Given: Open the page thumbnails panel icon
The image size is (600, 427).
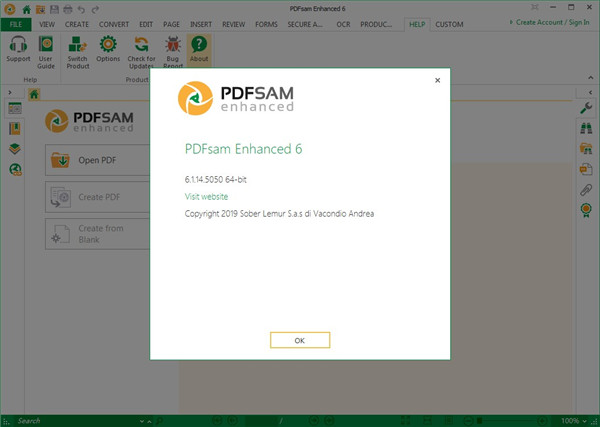Looking at the screenshot, I should [x=15, y=109].
